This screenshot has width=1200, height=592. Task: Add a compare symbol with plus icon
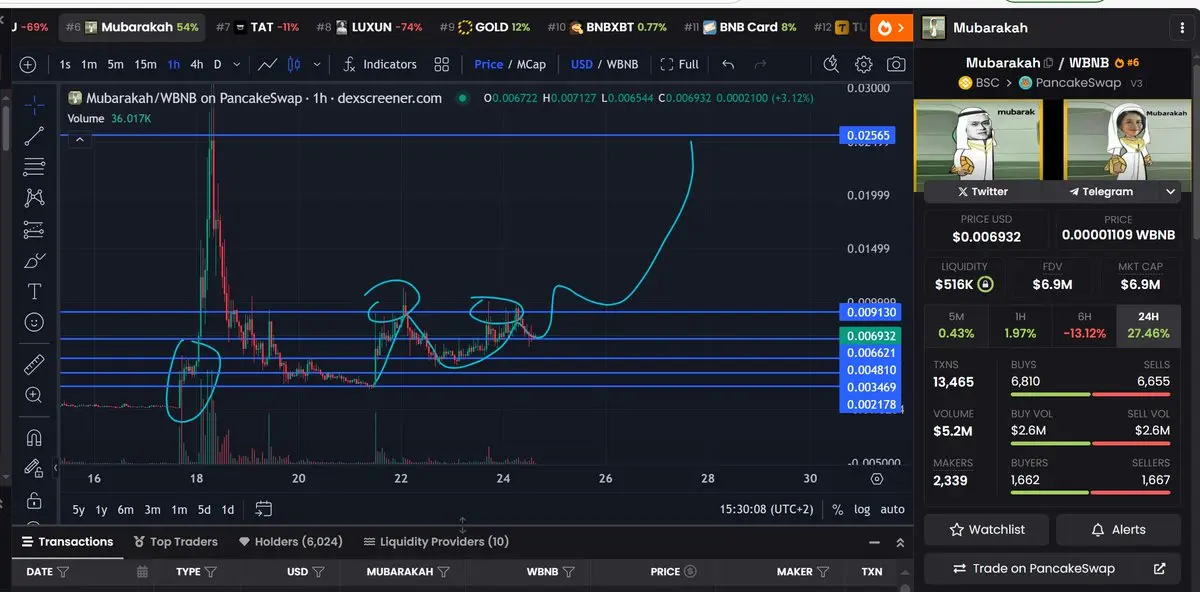[x=28, y=64]
